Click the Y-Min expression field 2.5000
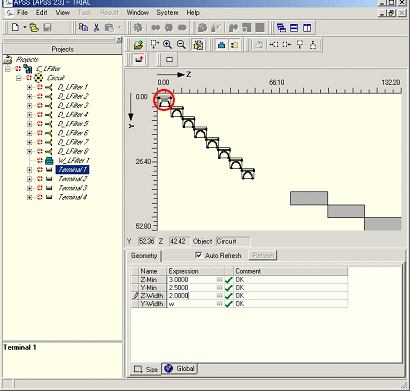The width and height of the screenshot is (410, 391). point(192,288)
